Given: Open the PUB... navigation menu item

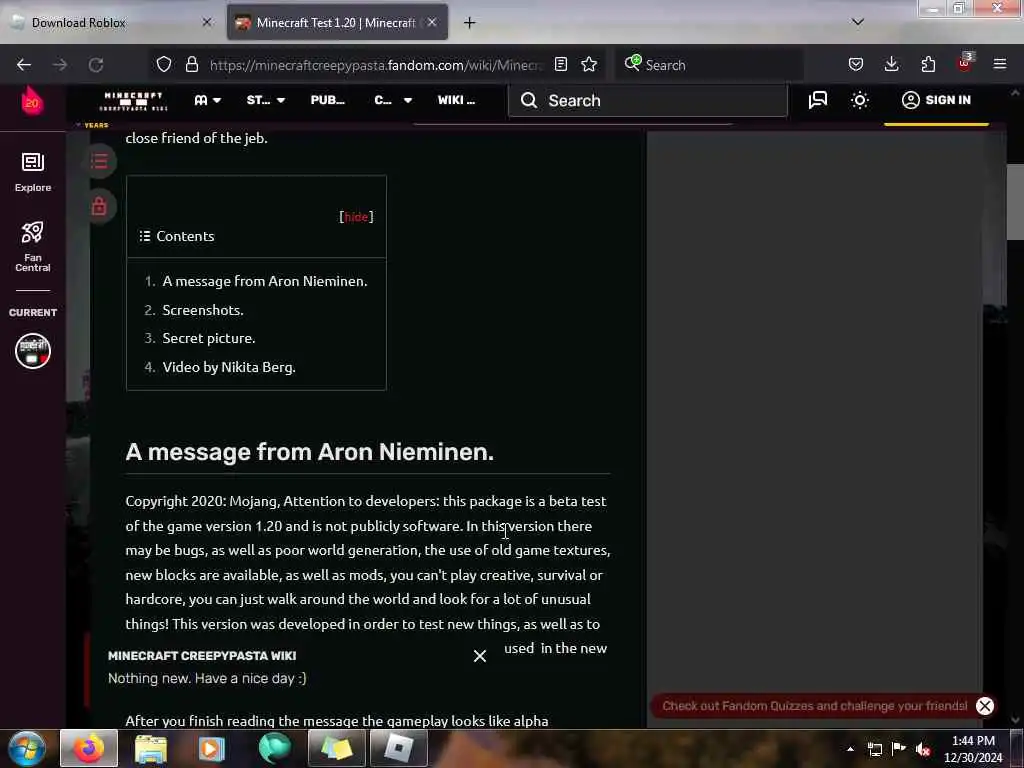Looking at the screenshot, I should [328, 100].
